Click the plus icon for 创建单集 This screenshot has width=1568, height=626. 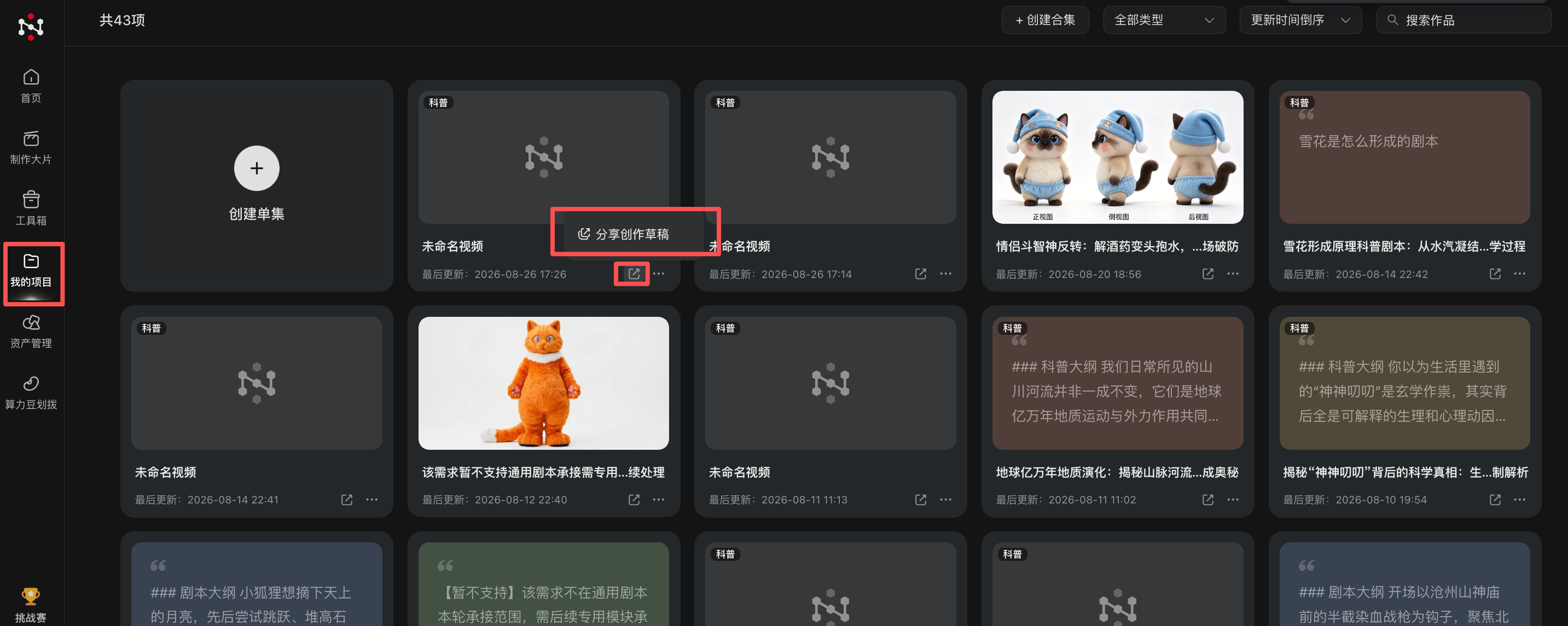click(256, 167)
